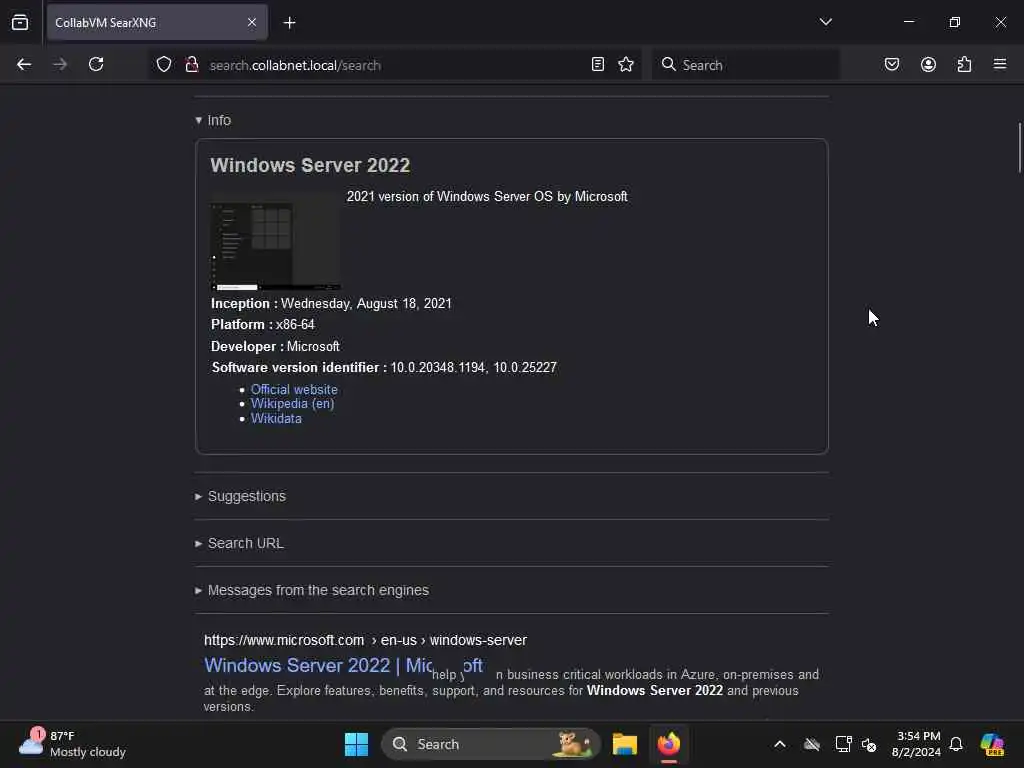Reload the current page
Screen dimensions: 1024x768
coord(96,64)
